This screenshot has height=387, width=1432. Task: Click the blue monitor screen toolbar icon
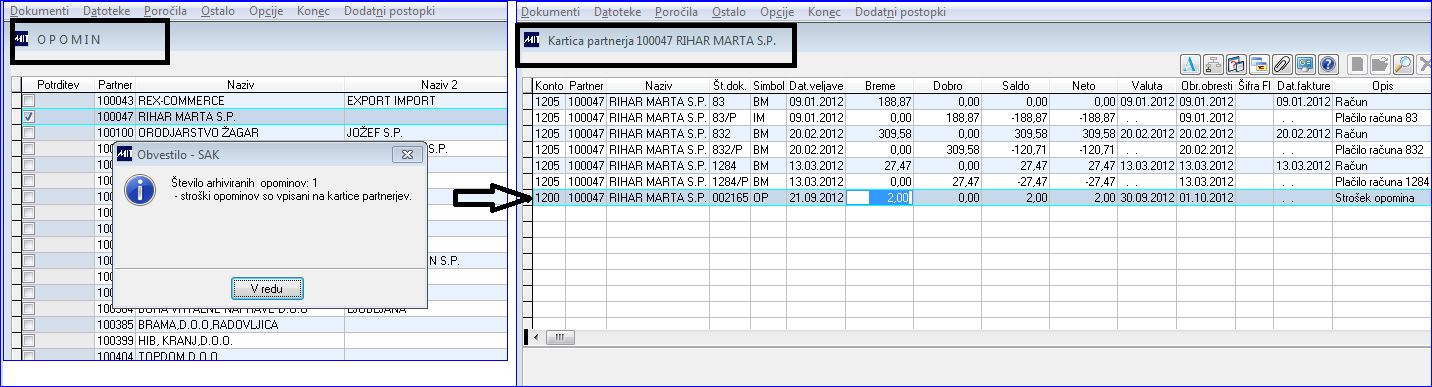tap(1305, 64)
